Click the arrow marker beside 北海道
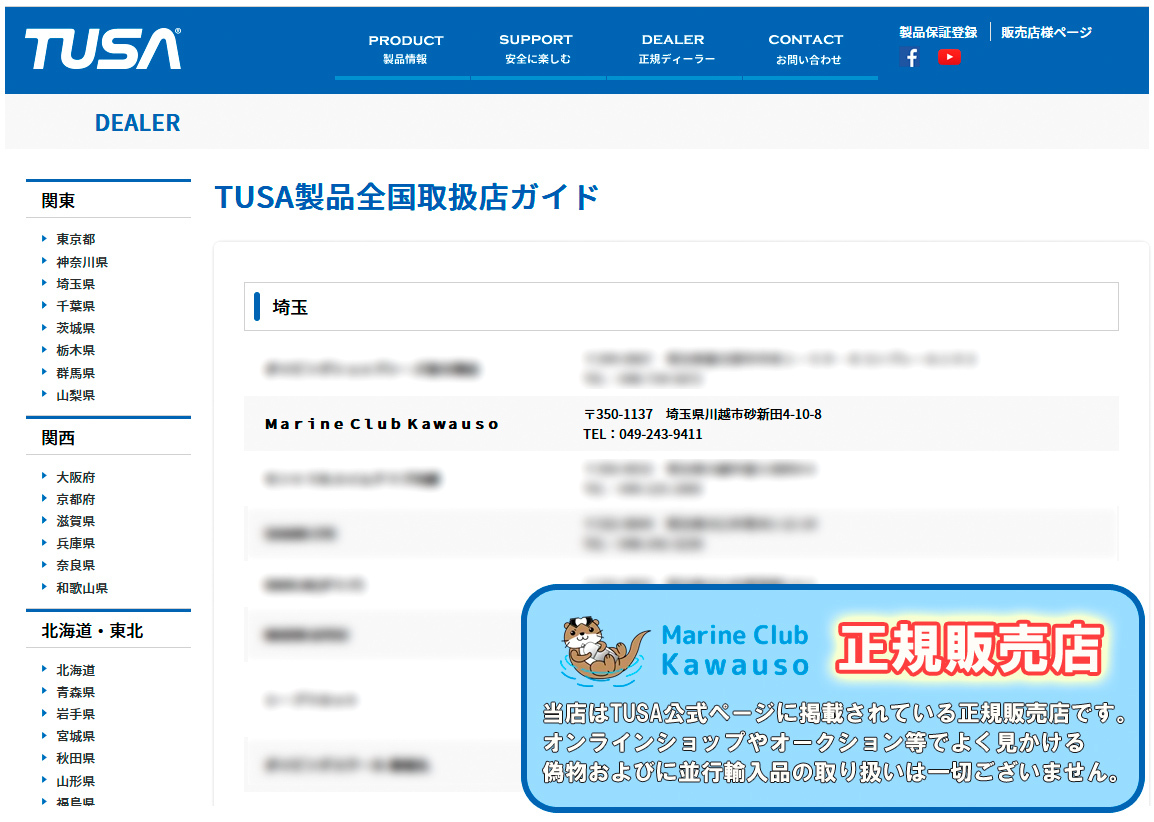1154x822 pixels. (43, 671)
